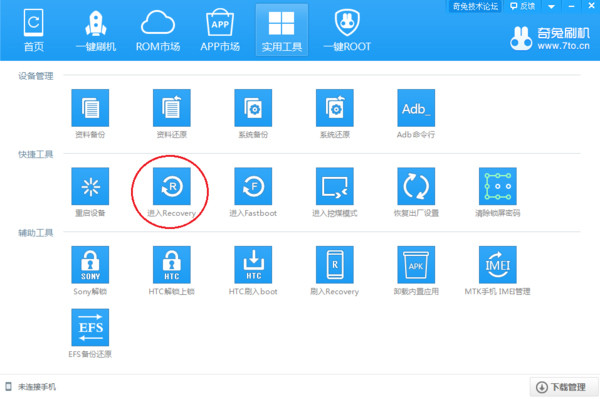
Task: Click the 未连接手机 connection status
Action: [31, 387]
